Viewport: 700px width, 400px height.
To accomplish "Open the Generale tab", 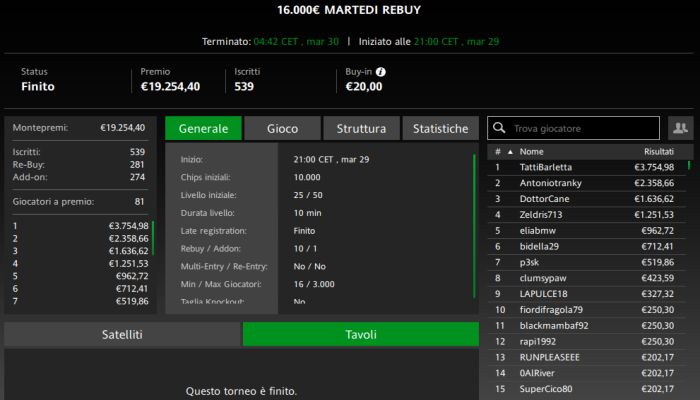I will point(204,128).
